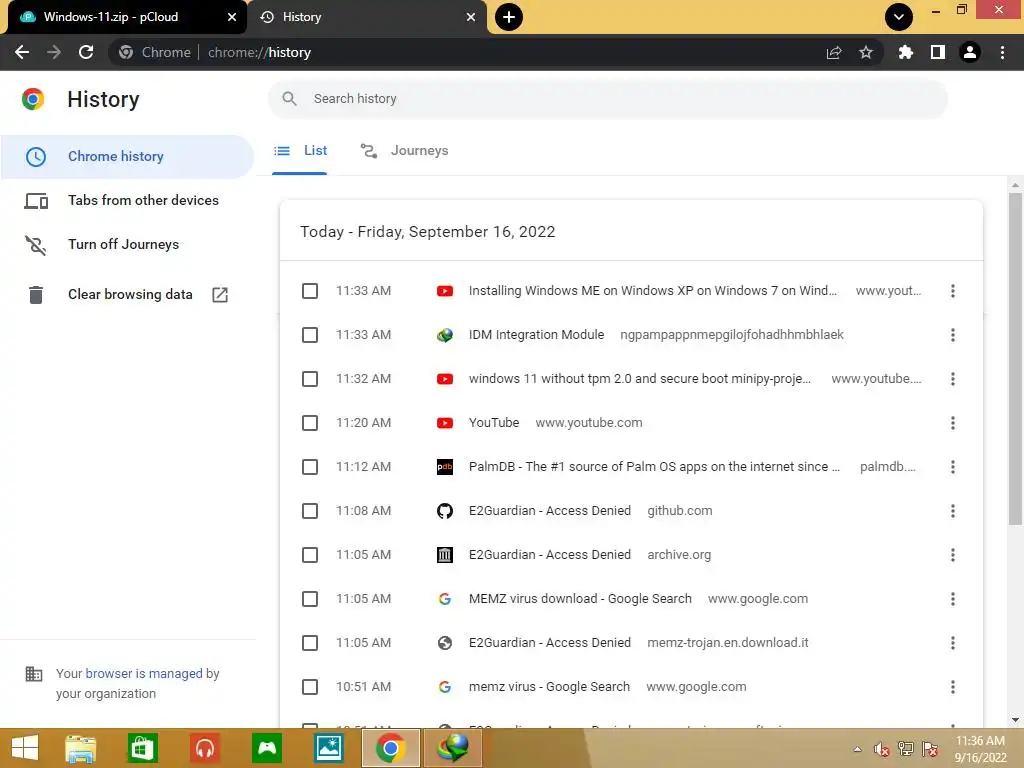Viewport: 1024px width, 768px height.
Task: Open the PalmDB history link
Action: pyautogui.click(x=654, y=467)
